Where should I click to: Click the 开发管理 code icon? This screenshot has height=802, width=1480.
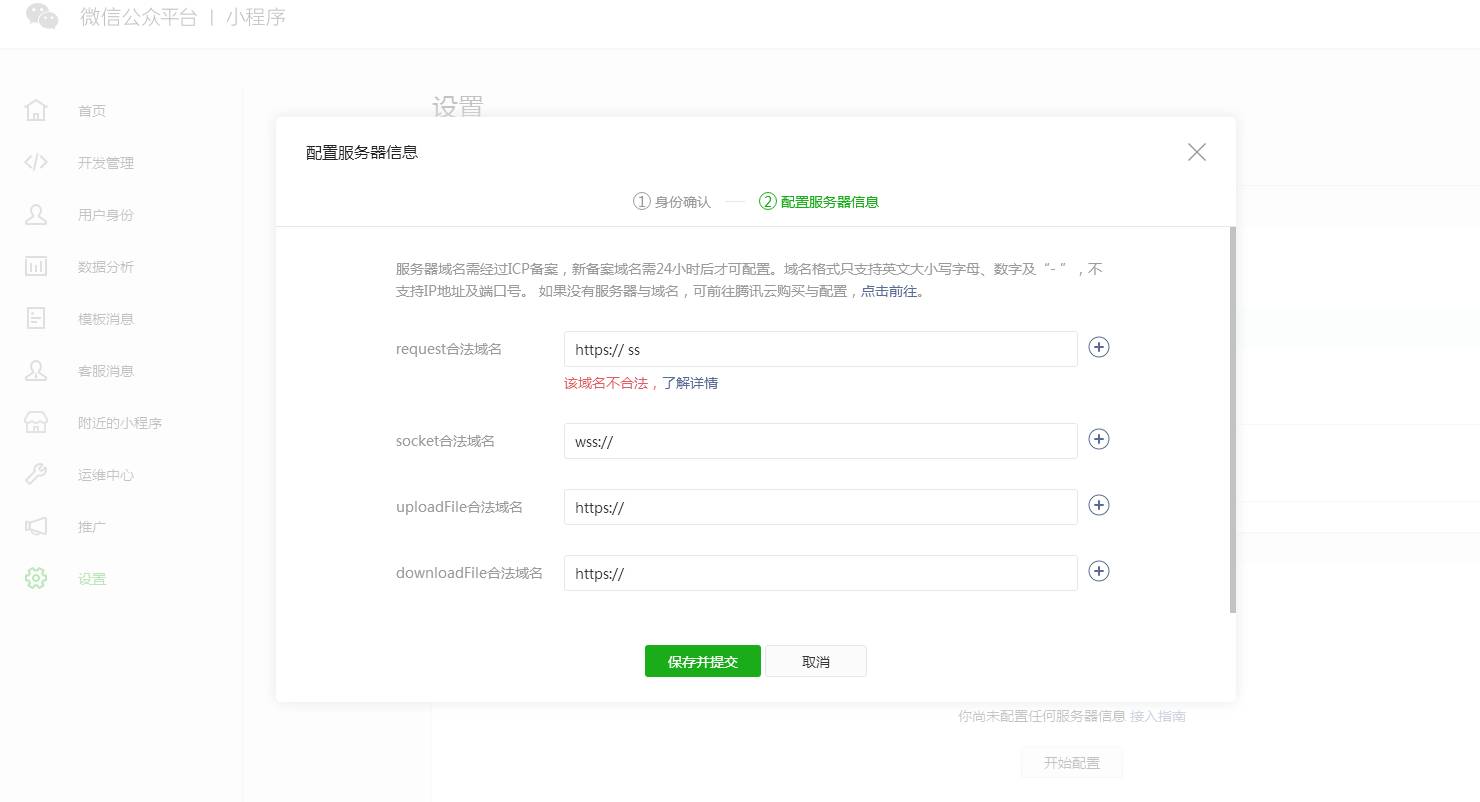tap(36, 162)
